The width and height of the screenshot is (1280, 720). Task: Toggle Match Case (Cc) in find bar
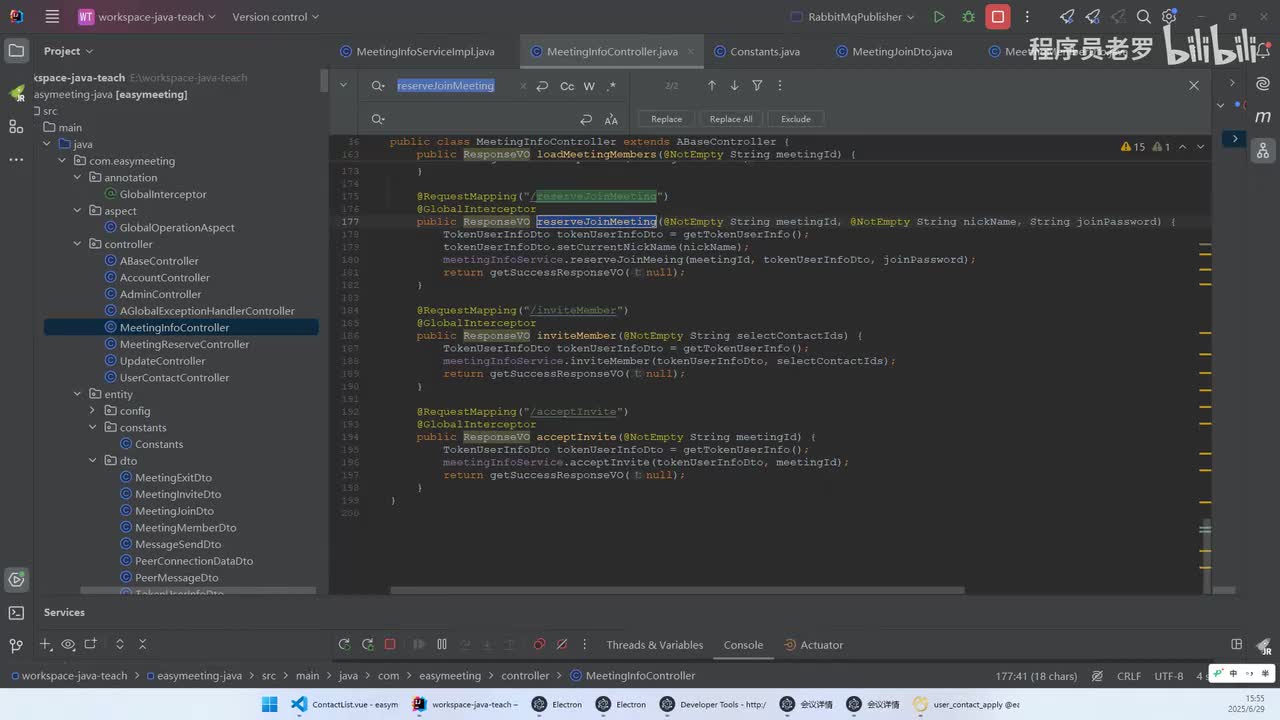click(x=567, y=86)
